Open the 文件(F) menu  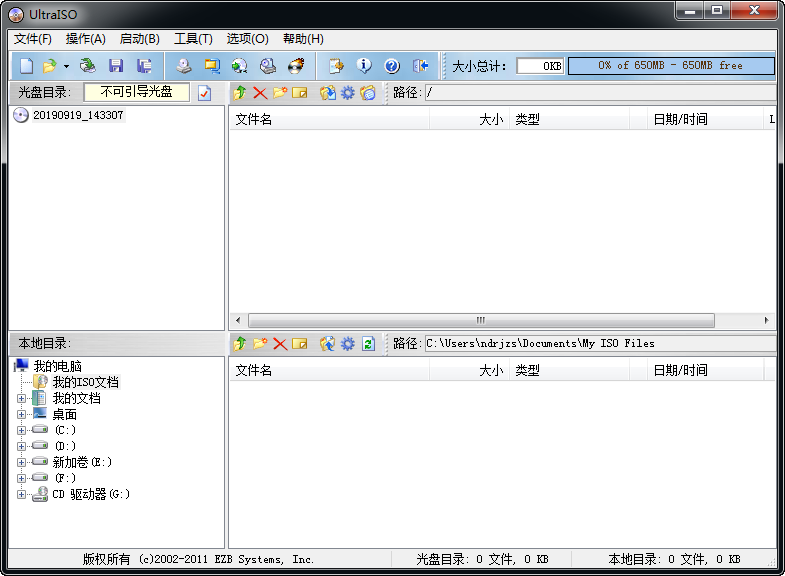(x=33, y=39)
